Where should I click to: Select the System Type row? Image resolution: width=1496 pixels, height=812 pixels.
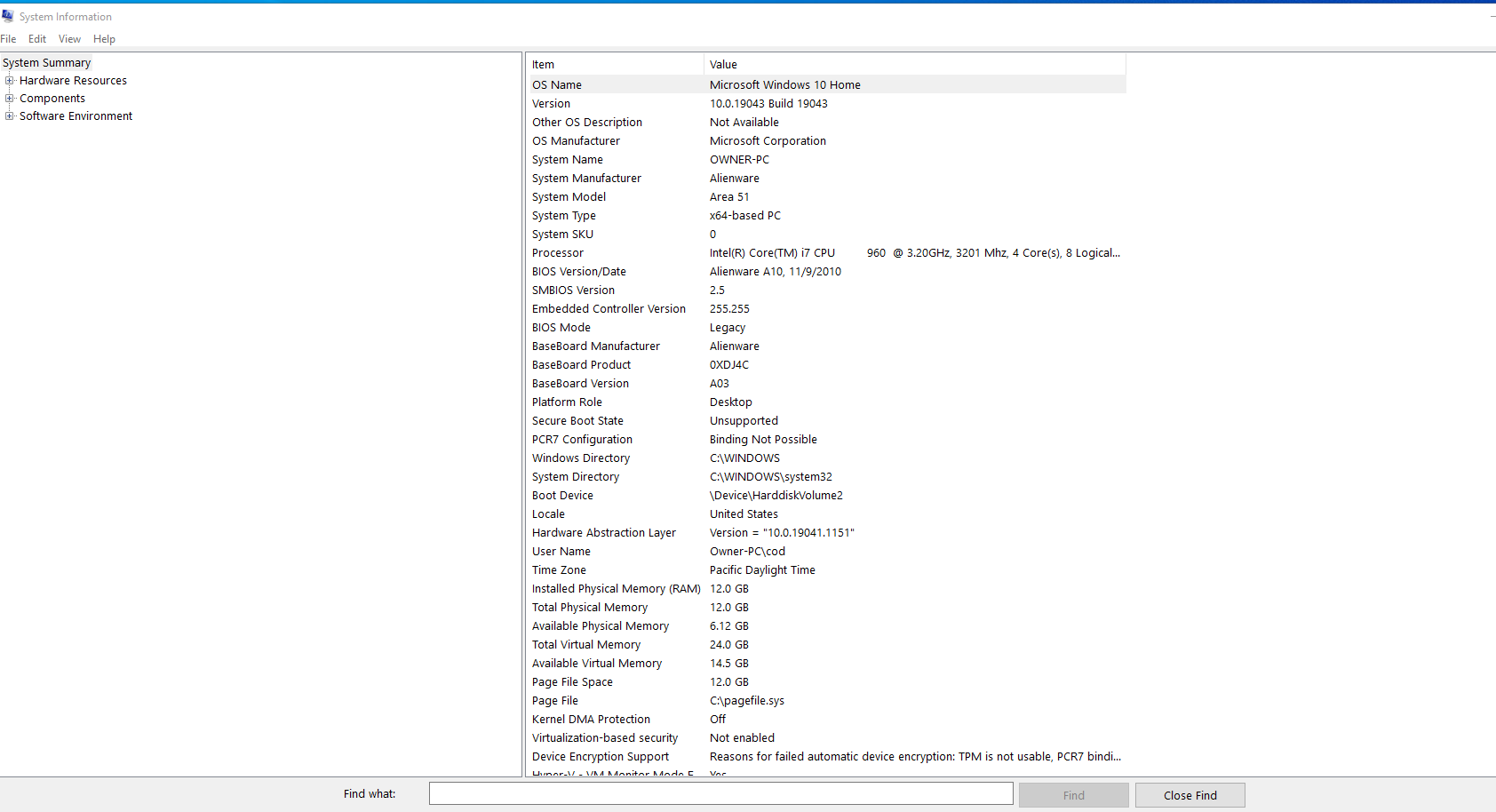(827, 216)
